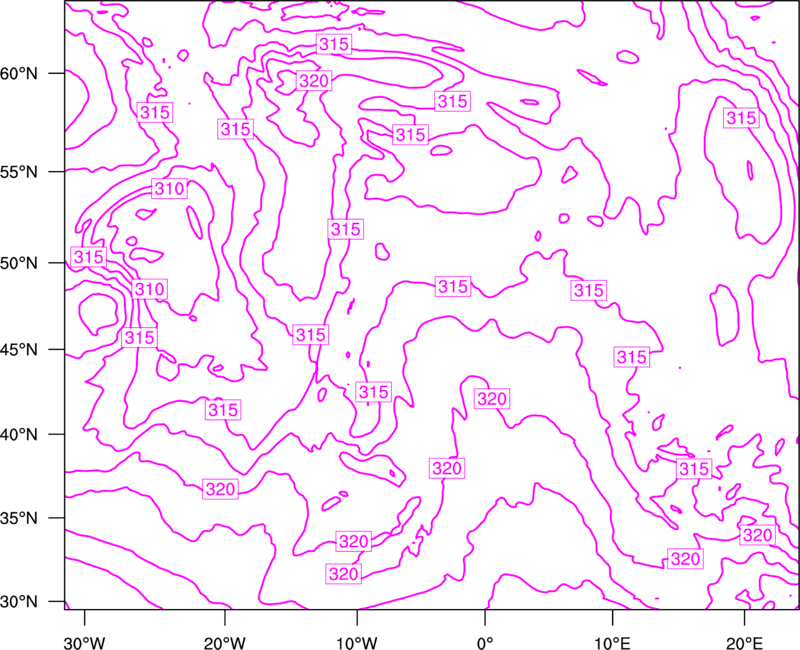The width and height of the screenshot is (800, 650).
Task: Select the 50°N latitude axis label
Action: click(19, 263)
